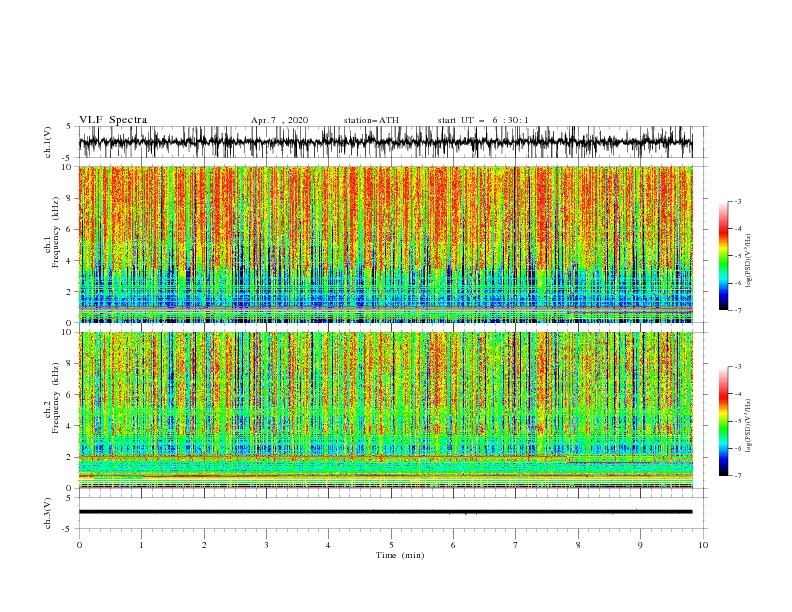Click the "10" kHz tick of ch.1 spectrogram
792x612 pixels.
[68, 167]
